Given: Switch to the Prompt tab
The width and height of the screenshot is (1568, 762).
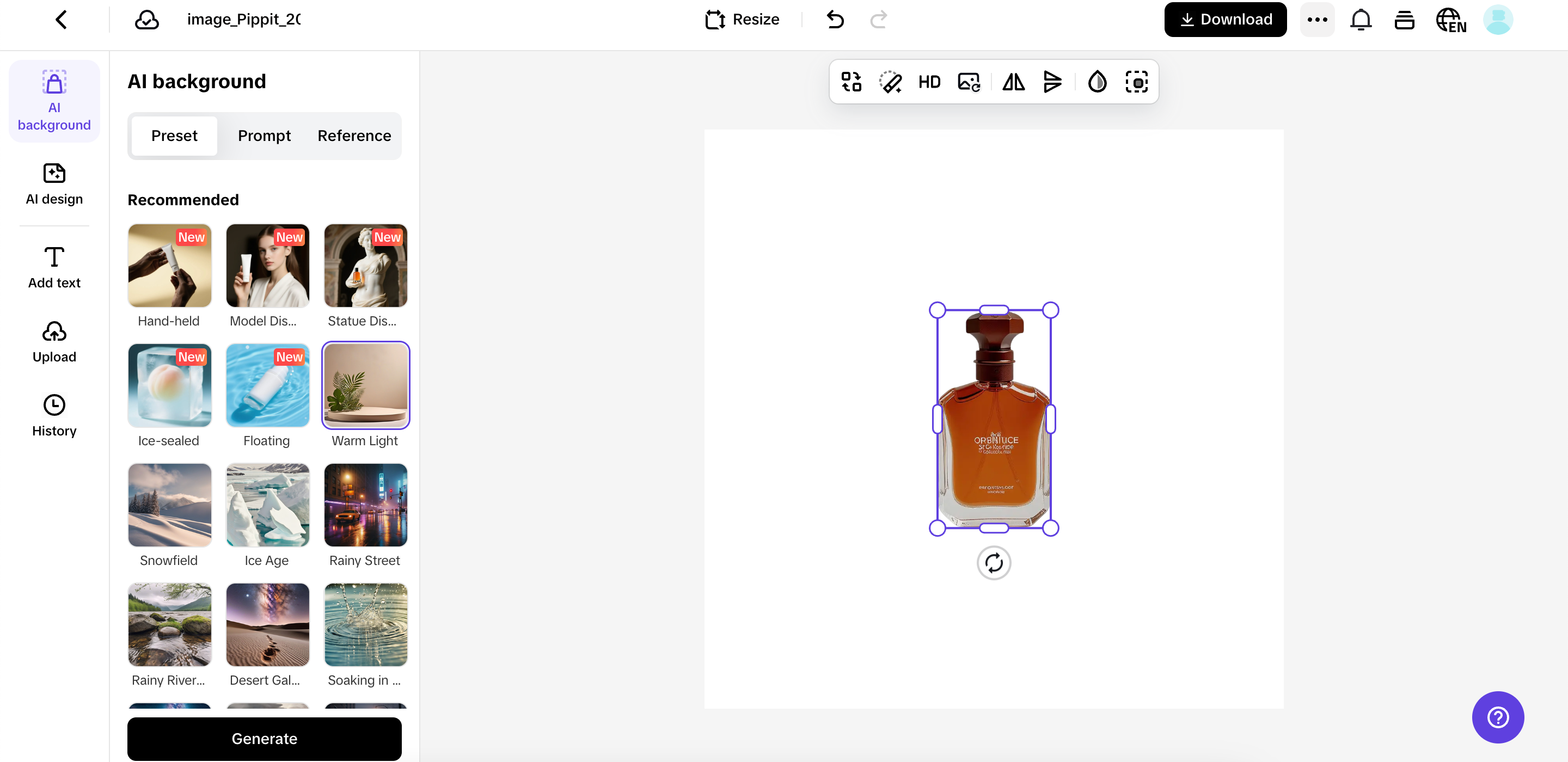Looking at the screenshot, I should 264,136.
